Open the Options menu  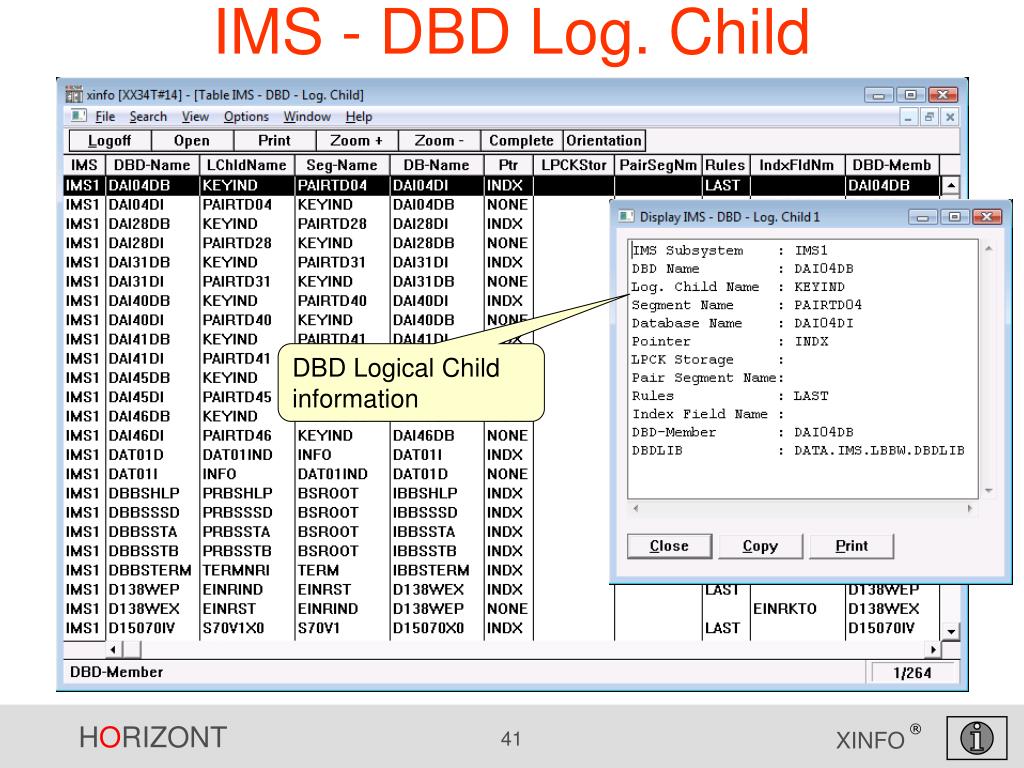click(x=246, y=117)
